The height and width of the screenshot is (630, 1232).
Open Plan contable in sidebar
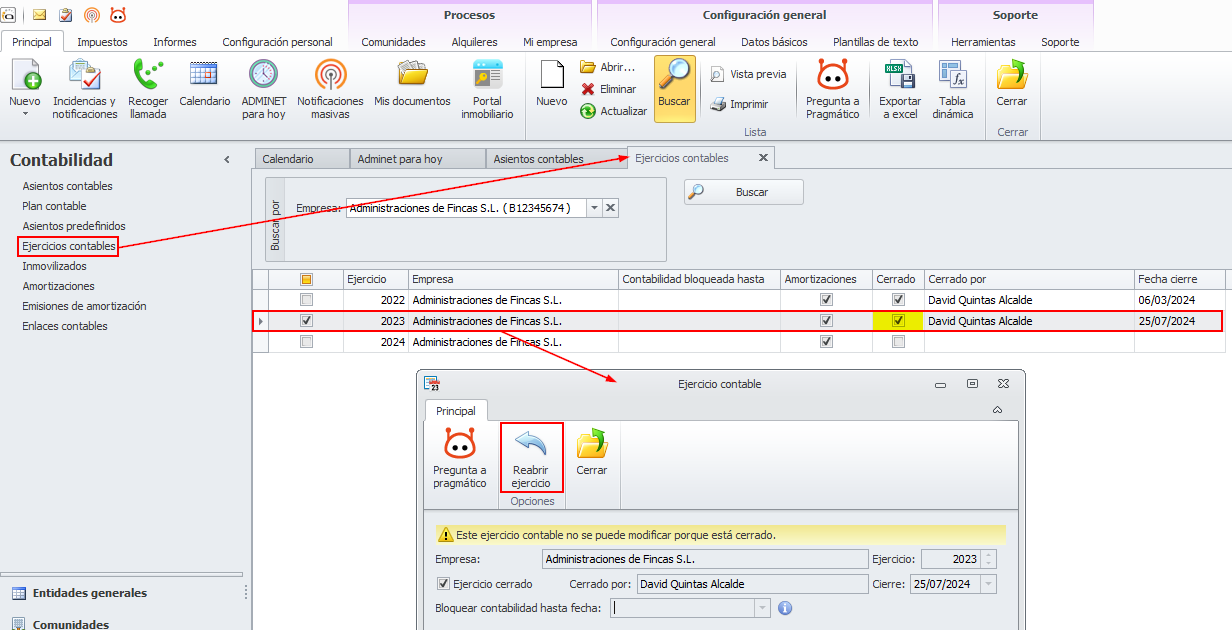point(54,206)
